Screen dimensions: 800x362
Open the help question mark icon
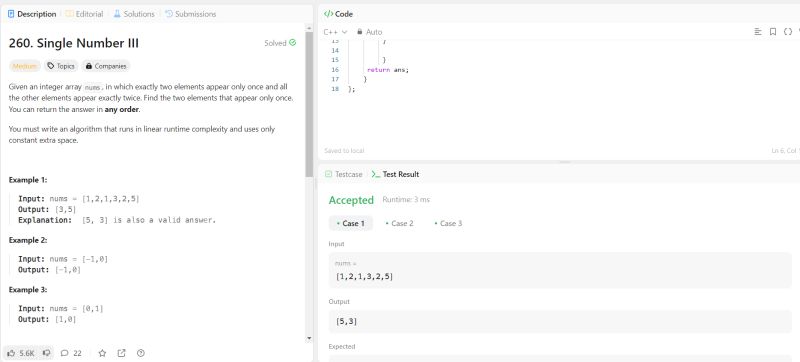coord(141,353)
